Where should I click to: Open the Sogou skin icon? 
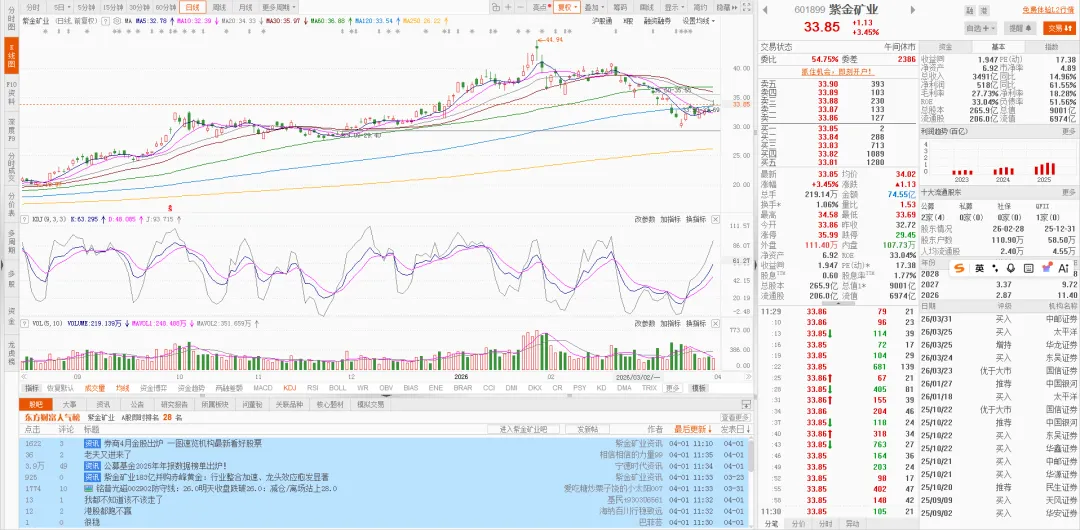coord(1046,268)
